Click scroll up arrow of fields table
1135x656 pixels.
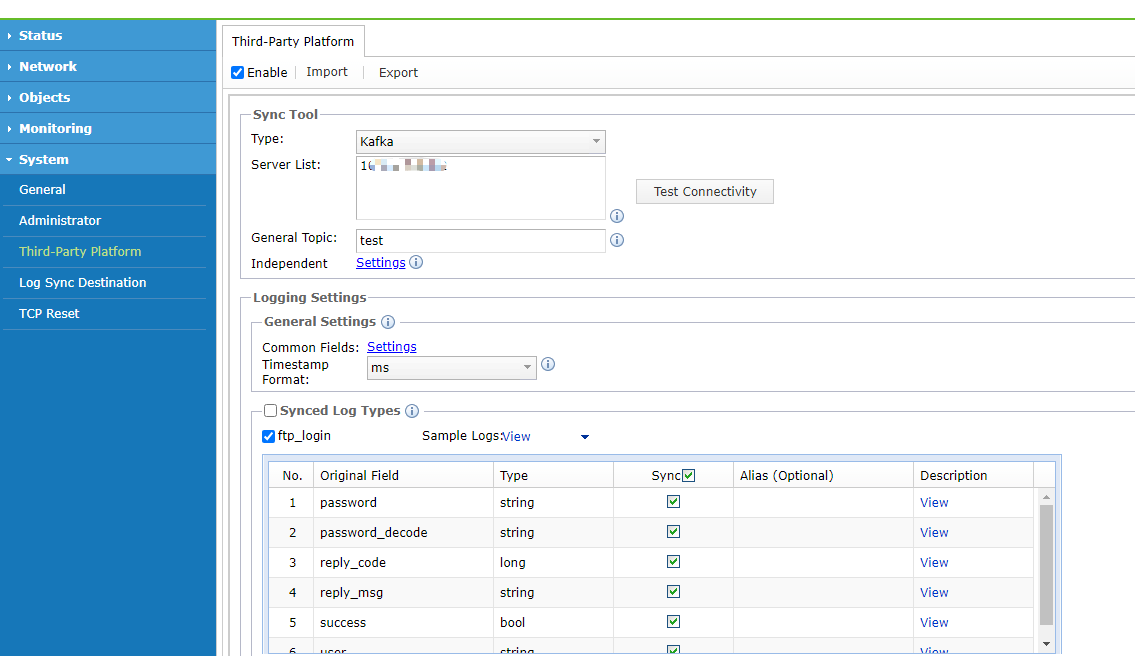[1046, 497]
